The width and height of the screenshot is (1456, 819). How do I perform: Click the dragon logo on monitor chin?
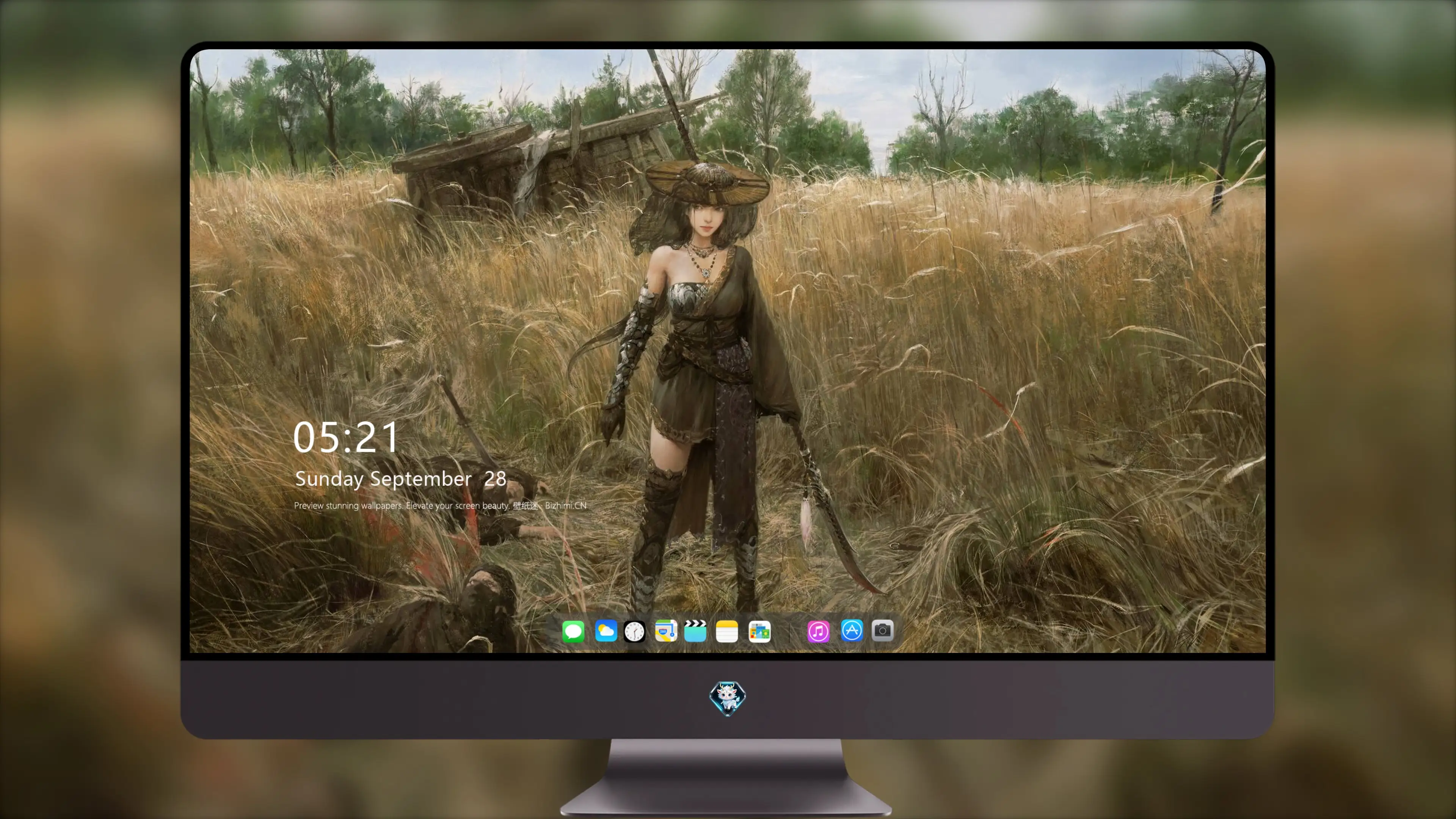728,698
